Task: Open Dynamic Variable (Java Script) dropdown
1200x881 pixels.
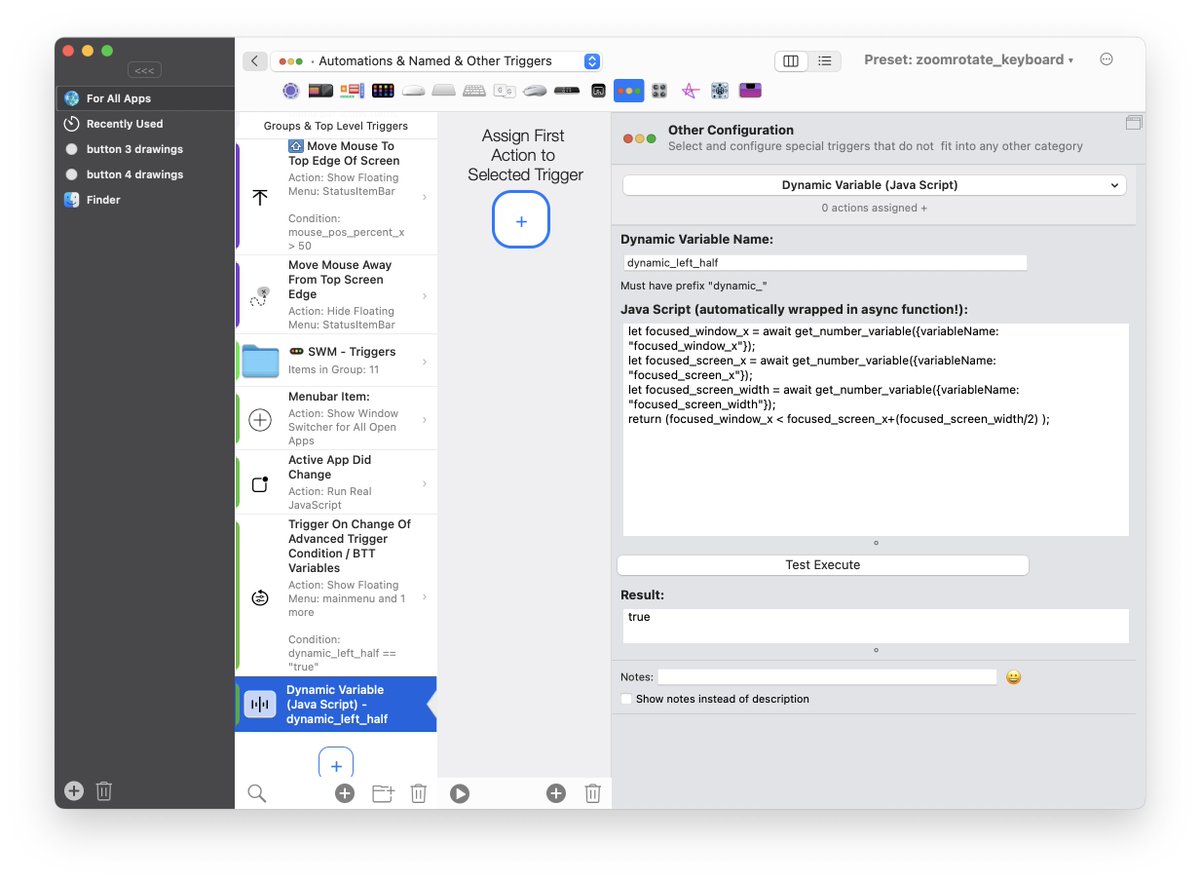Action: [x=874, y=185]
